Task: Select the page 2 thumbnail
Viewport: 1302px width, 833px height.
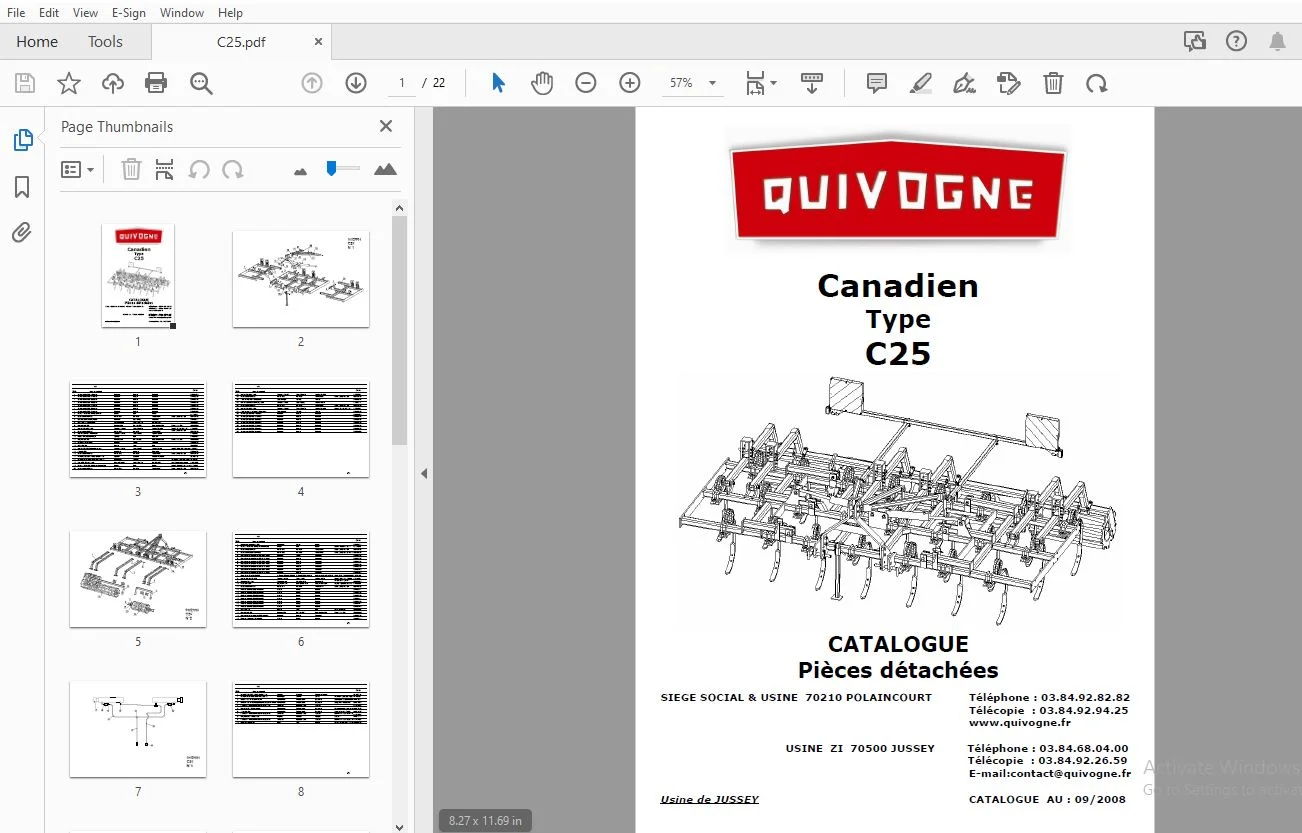Action: click(x=301, y=279)
